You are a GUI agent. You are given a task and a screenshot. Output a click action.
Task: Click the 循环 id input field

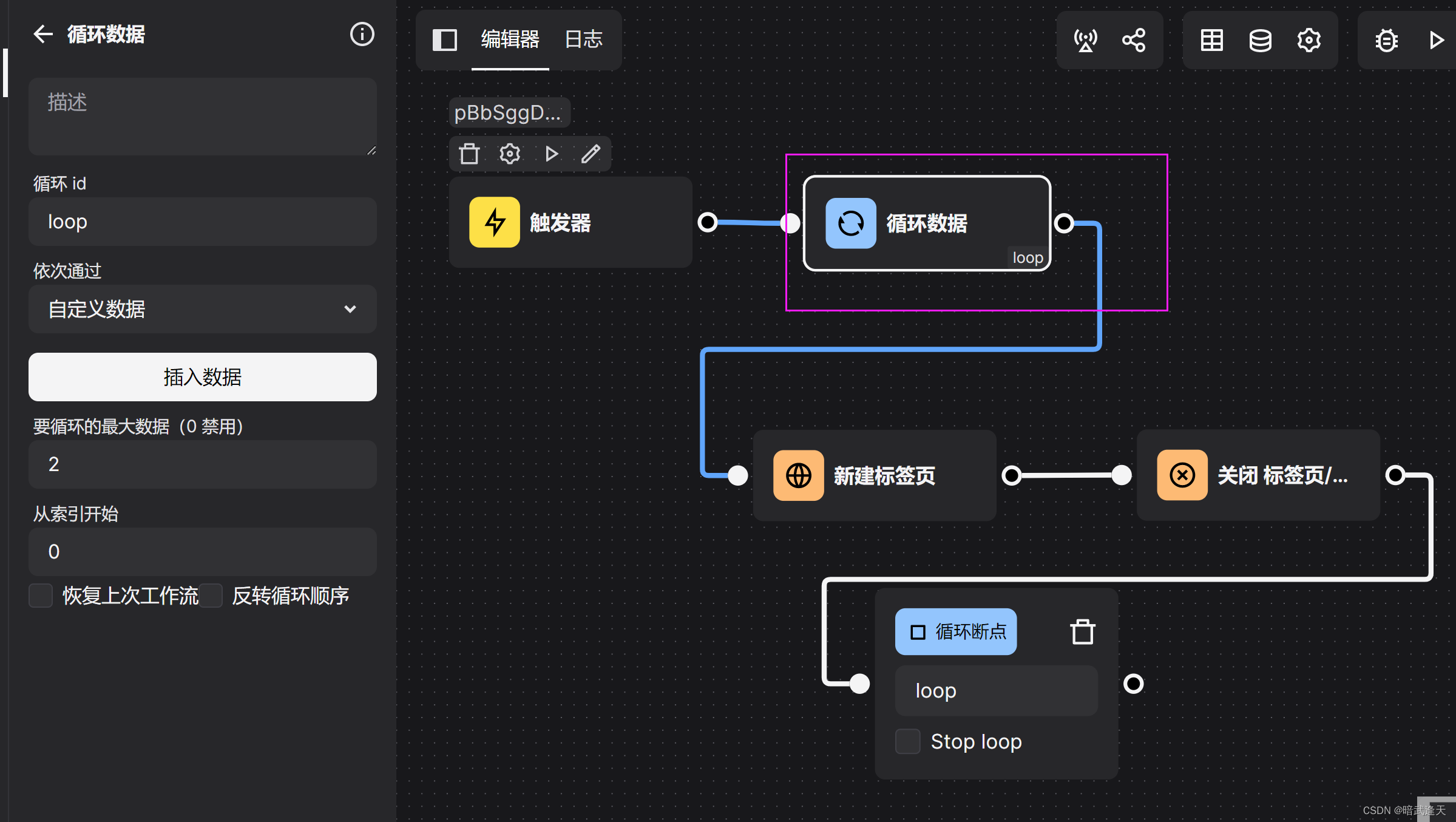(202, 222)
